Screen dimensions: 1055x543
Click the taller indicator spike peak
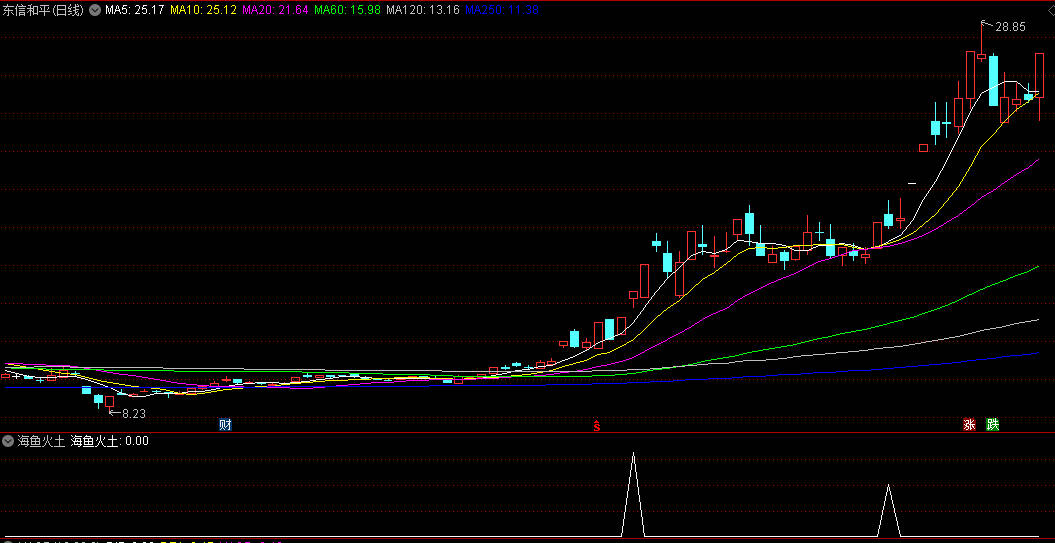coord(633,454)
